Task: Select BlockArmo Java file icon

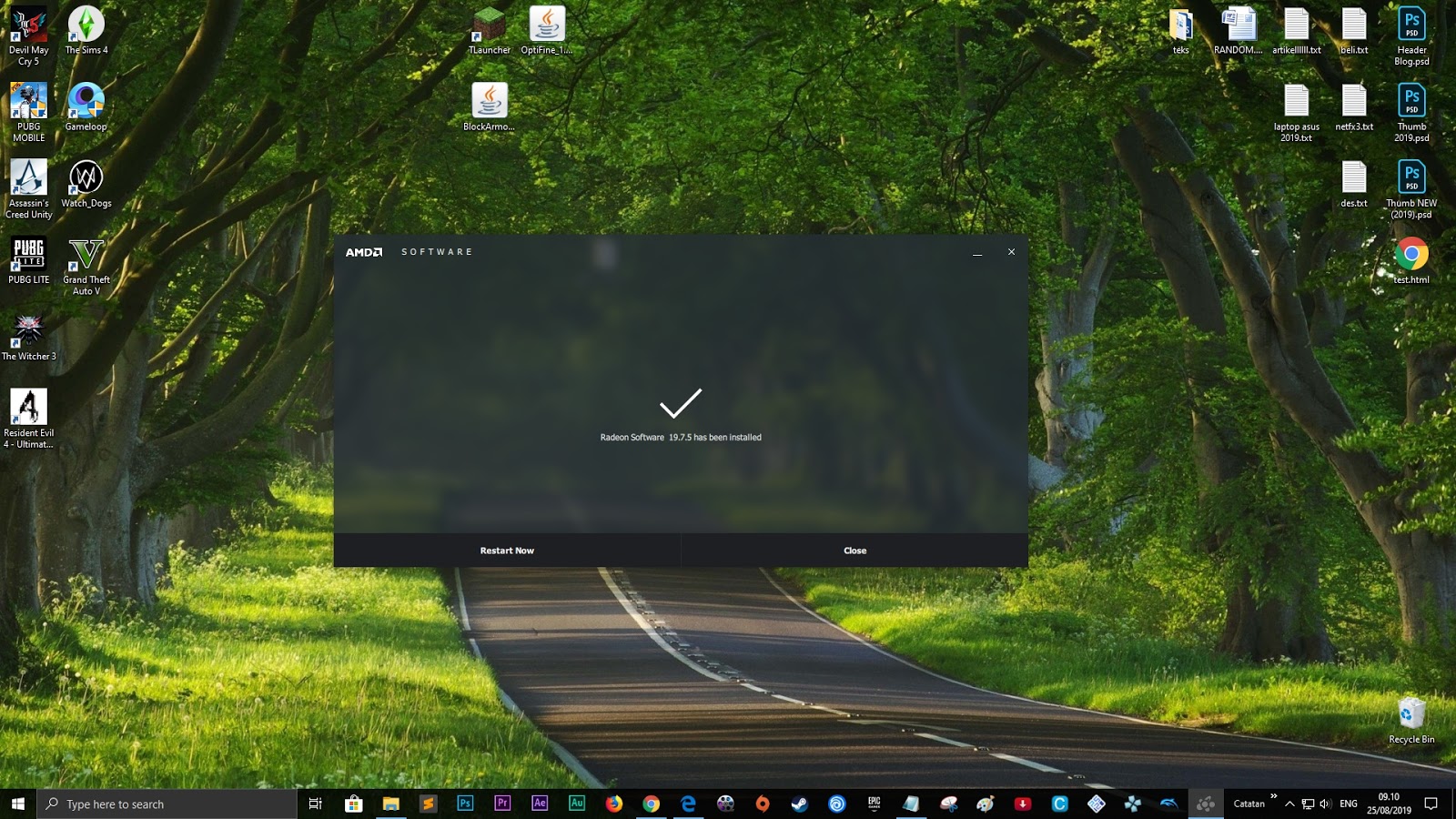Action: point(490,107)
